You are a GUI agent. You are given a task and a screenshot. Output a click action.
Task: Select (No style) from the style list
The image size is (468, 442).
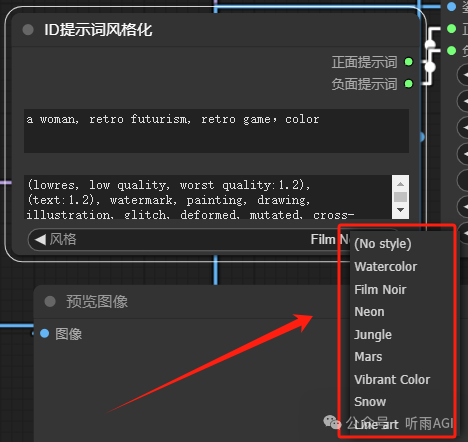(382, 244)
